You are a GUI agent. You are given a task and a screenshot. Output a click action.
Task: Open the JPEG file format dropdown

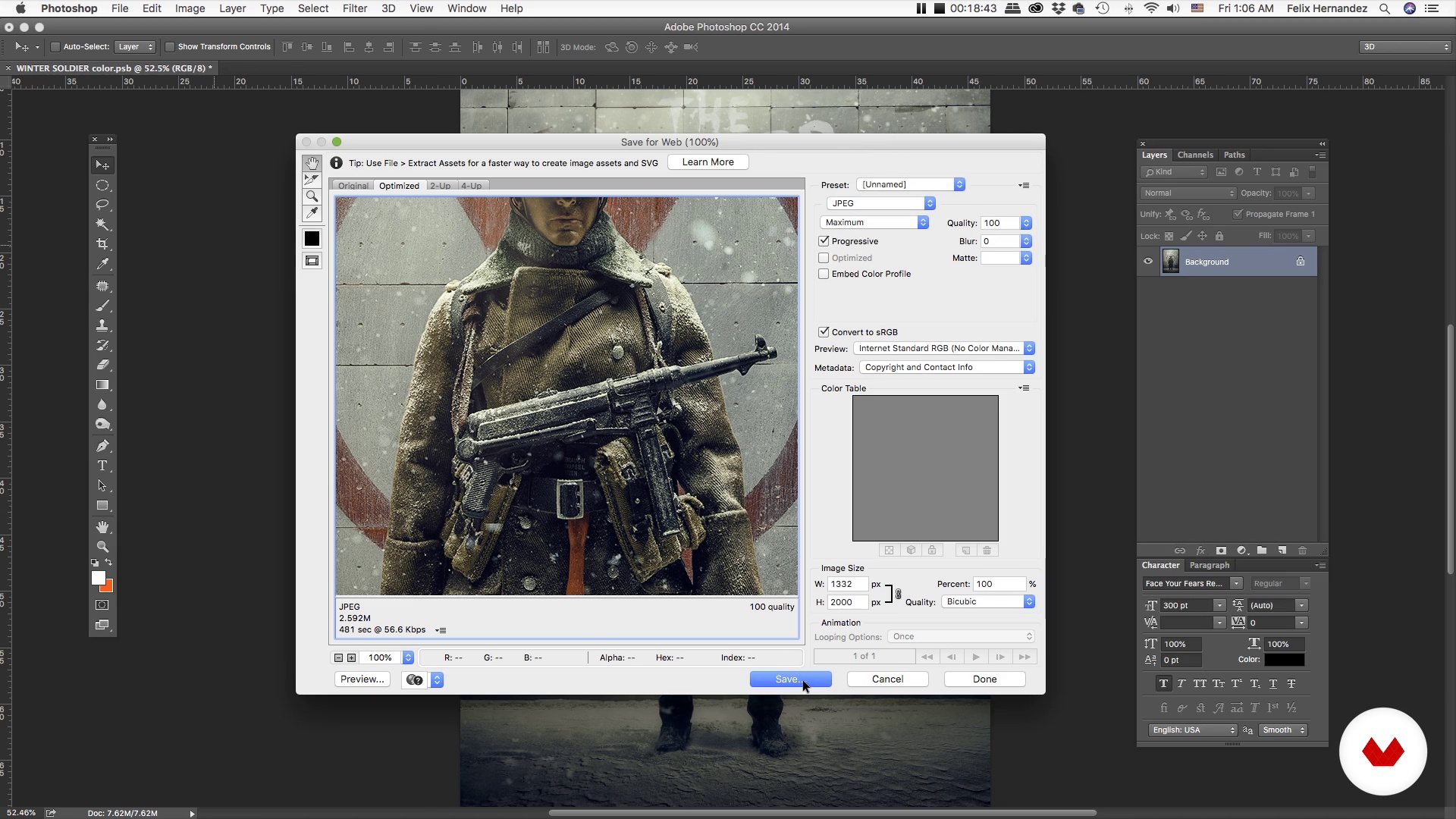coord(881,203)
